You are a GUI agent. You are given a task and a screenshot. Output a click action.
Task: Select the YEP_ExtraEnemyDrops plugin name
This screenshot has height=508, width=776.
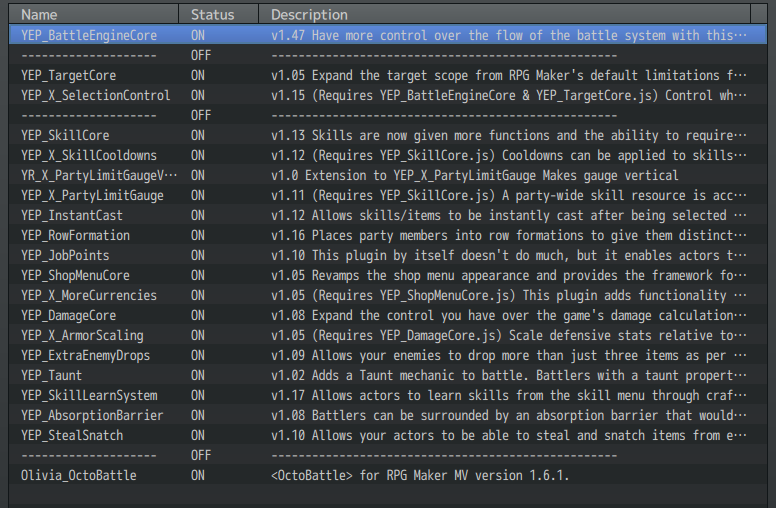[86, 356]
